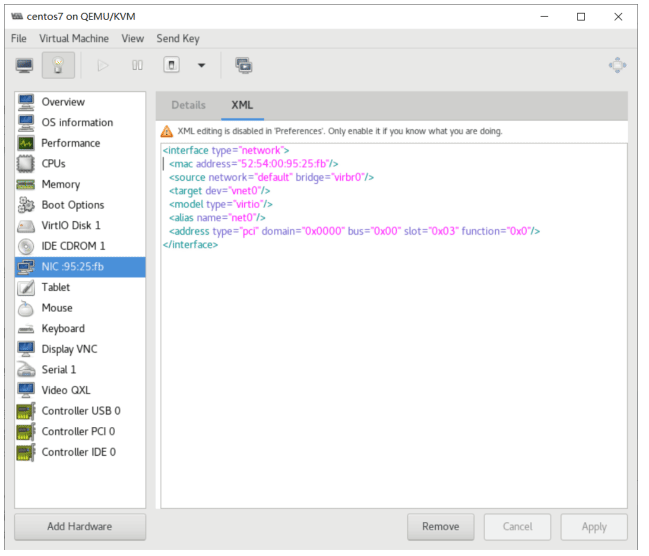Click the Run virtual machine play icon
This screenshot has width=649, height=556.
click(103, 65)
